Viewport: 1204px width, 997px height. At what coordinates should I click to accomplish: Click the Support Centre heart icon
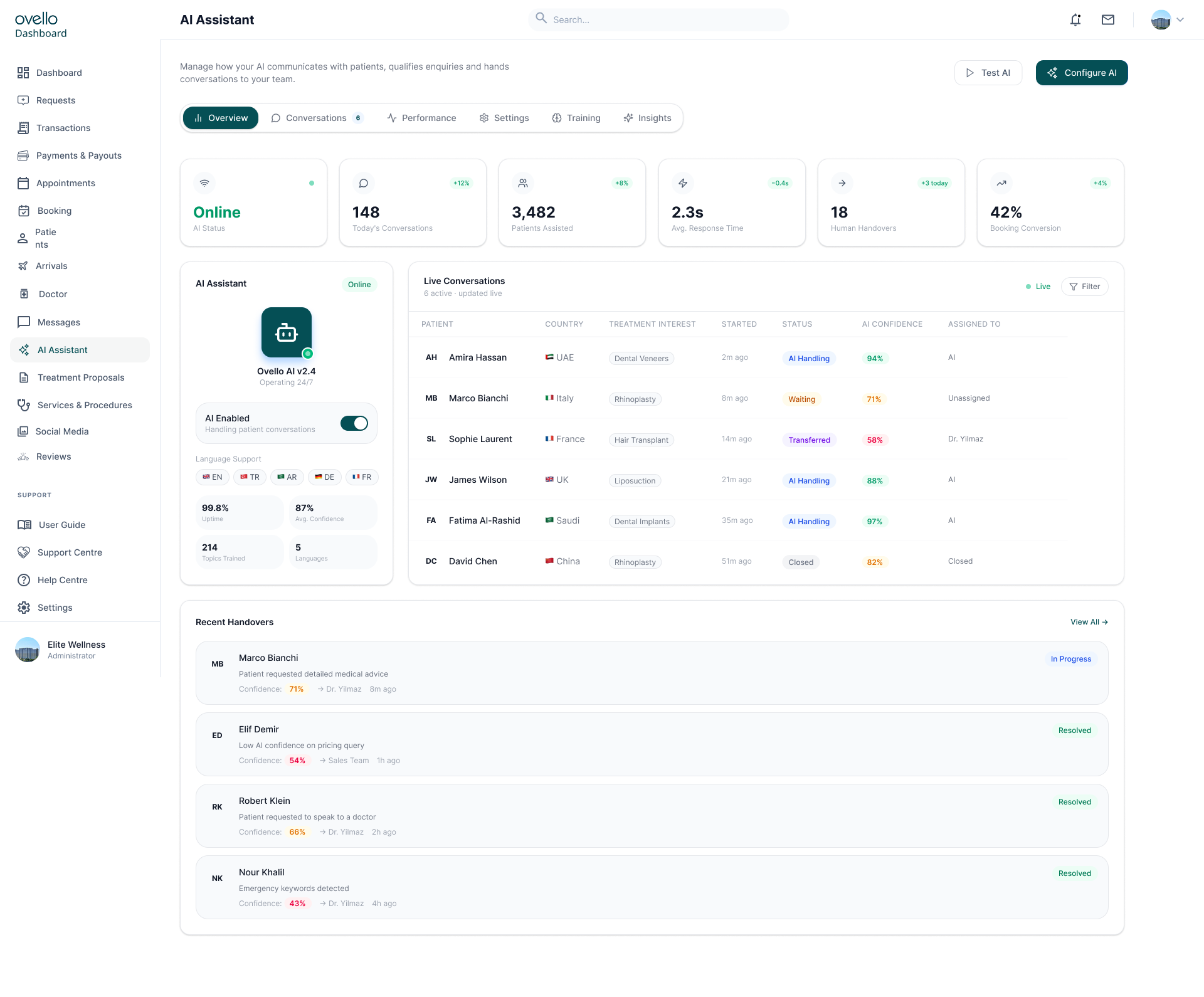[x=24, y=552]
